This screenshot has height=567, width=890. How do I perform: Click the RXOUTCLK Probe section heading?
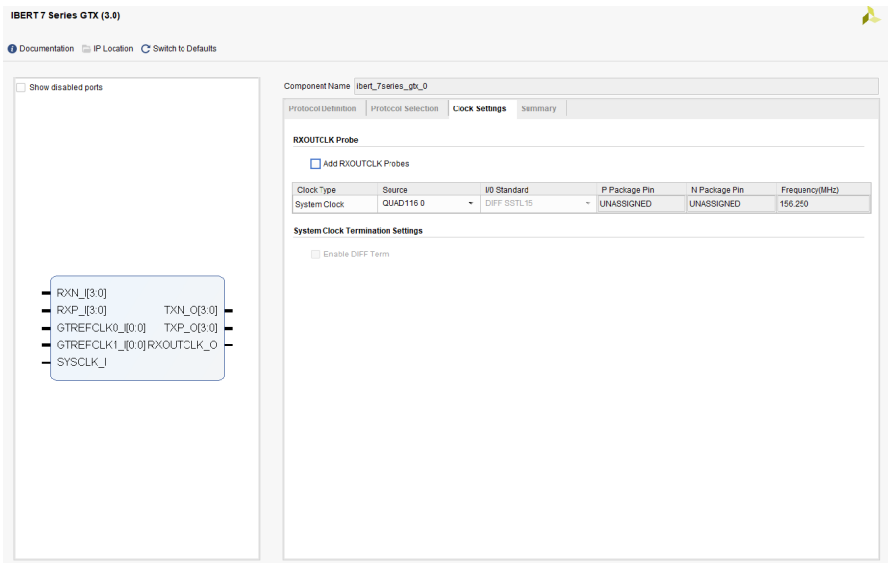pyautogui.click(x=326, y=140)
